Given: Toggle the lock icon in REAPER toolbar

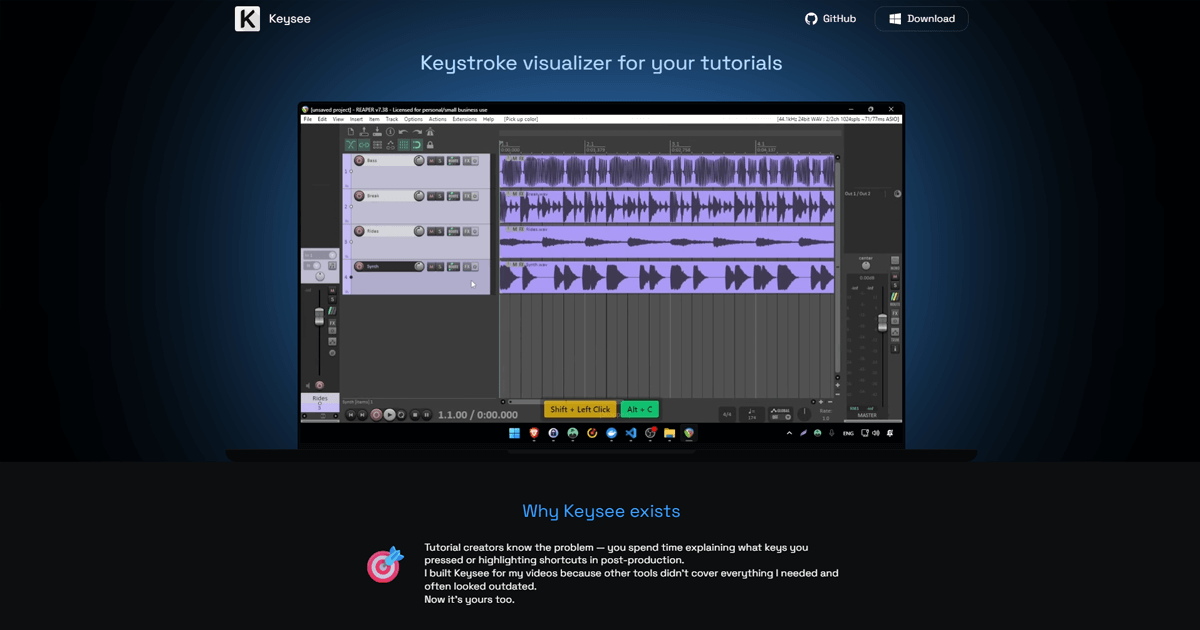Looking at the screenshot, I should 430,145.
